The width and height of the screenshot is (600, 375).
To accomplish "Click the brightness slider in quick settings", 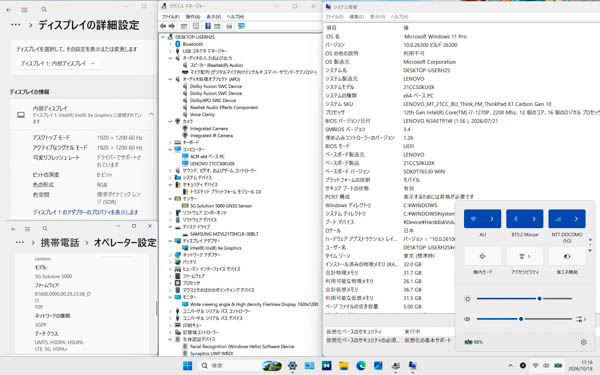I will [524, 298].
